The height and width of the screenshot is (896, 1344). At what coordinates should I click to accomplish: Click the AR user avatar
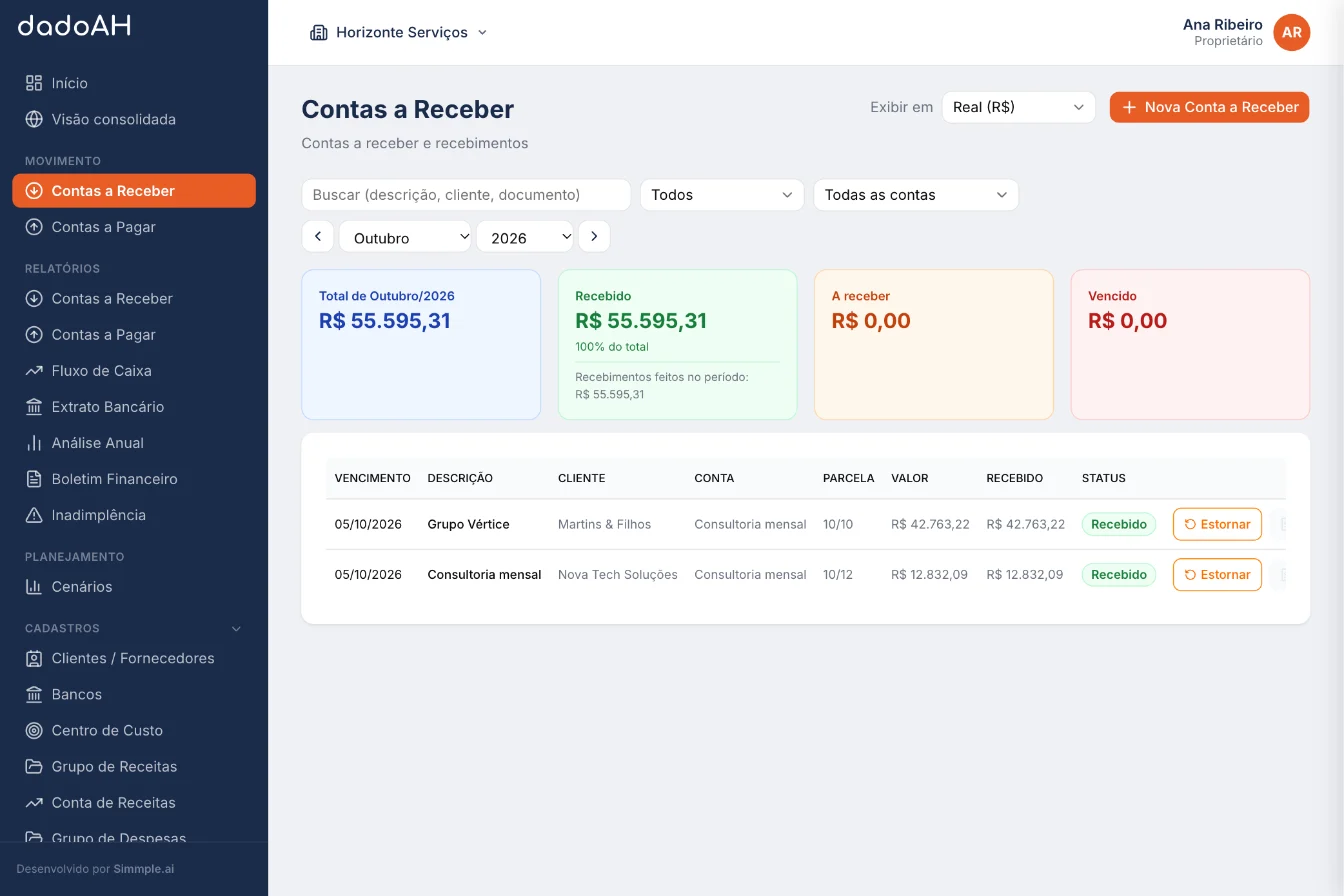(1292, 32)
